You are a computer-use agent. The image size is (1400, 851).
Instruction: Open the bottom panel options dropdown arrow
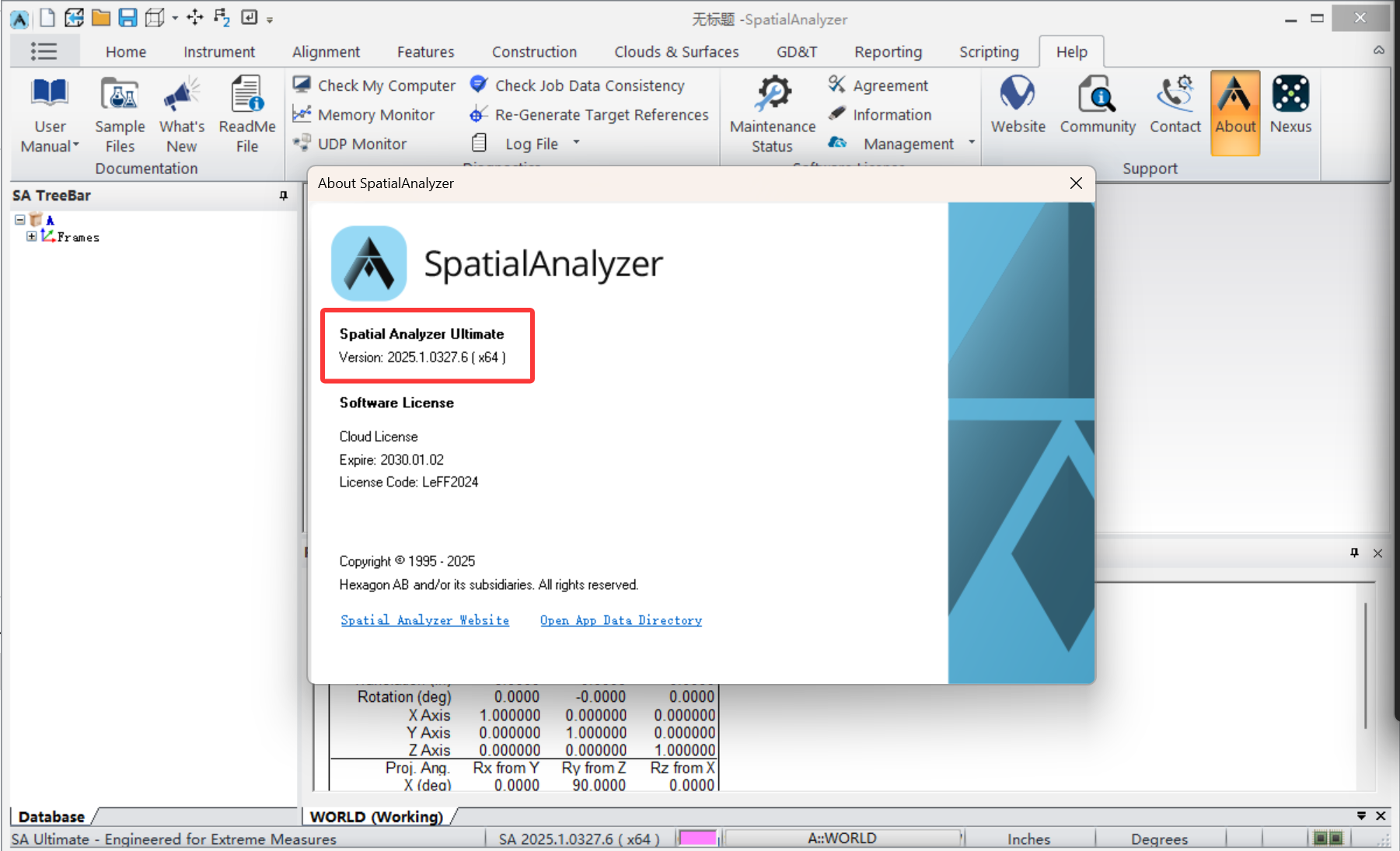[x=1361, y=815]
